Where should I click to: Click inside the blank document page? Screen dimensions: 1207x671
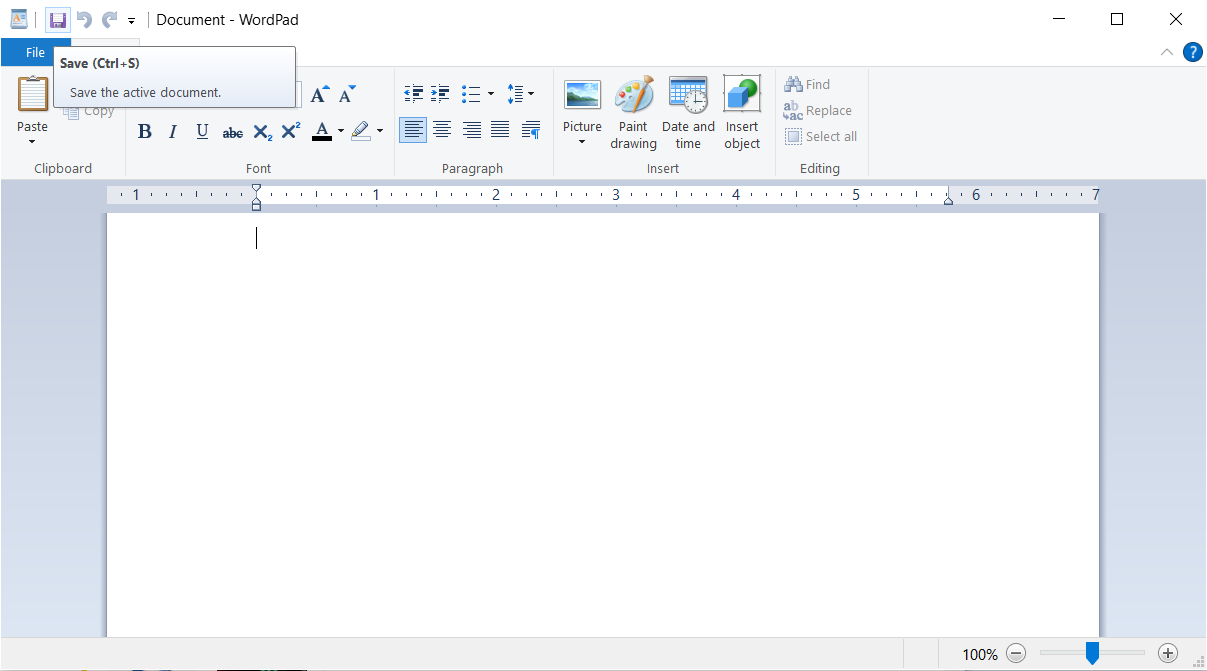pos(602,425)
